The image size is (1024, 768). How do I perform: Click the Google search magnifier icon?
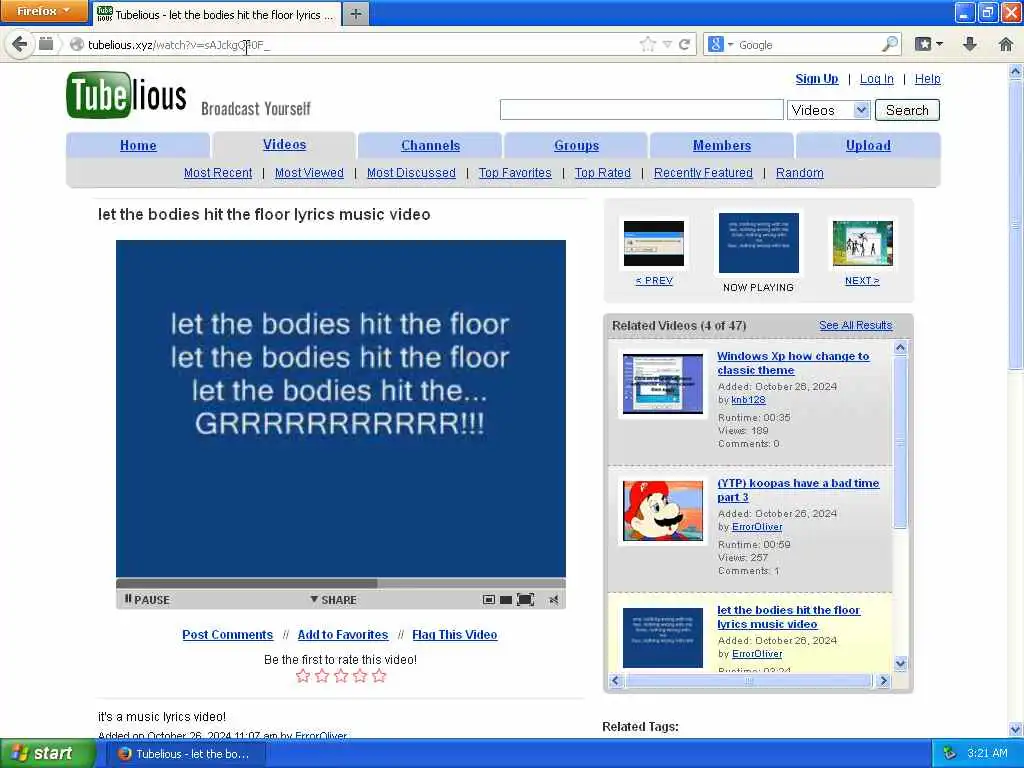[x=890, y=44]
